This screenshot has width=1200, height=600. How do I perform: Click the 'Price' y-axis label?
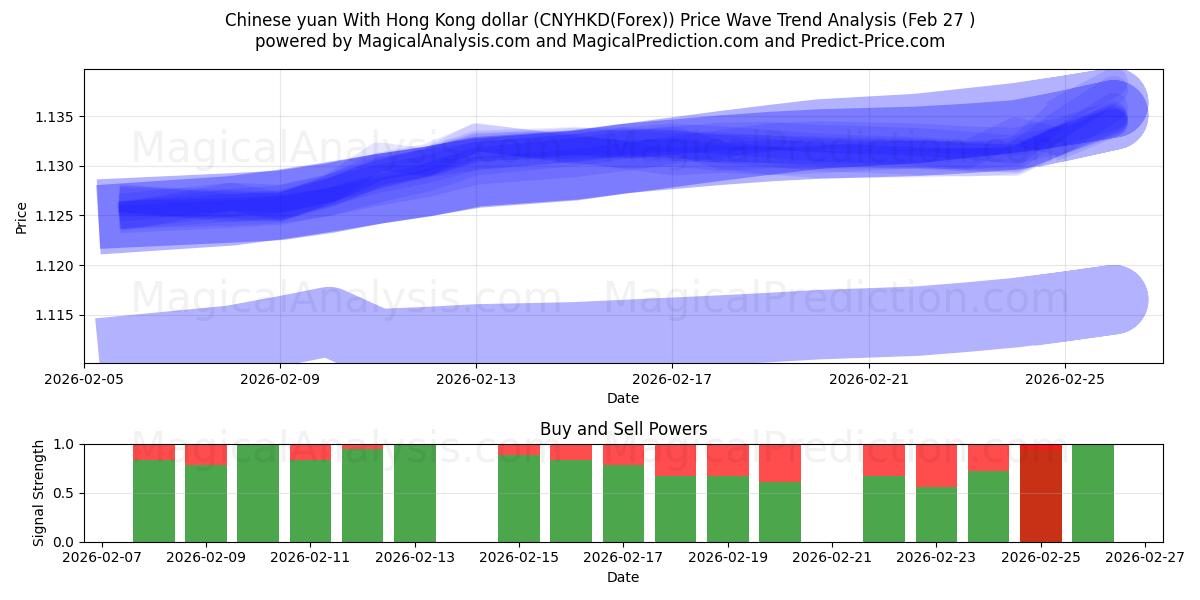22,216
